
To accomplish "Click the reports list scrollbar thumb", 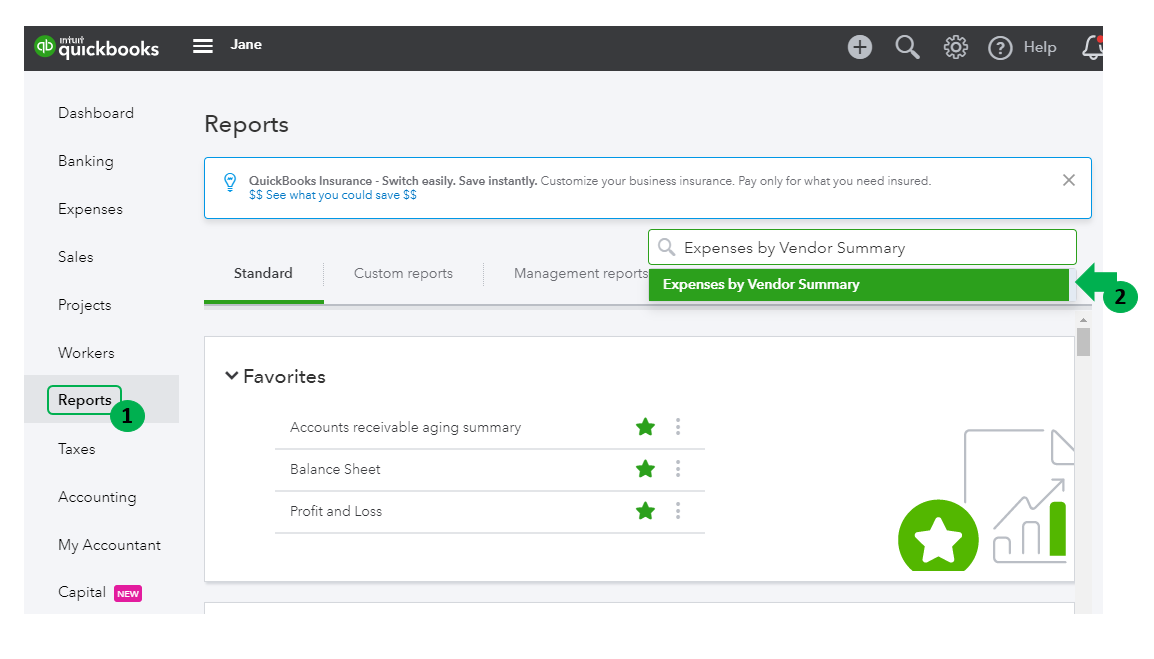I will [x=1083, y=342].
